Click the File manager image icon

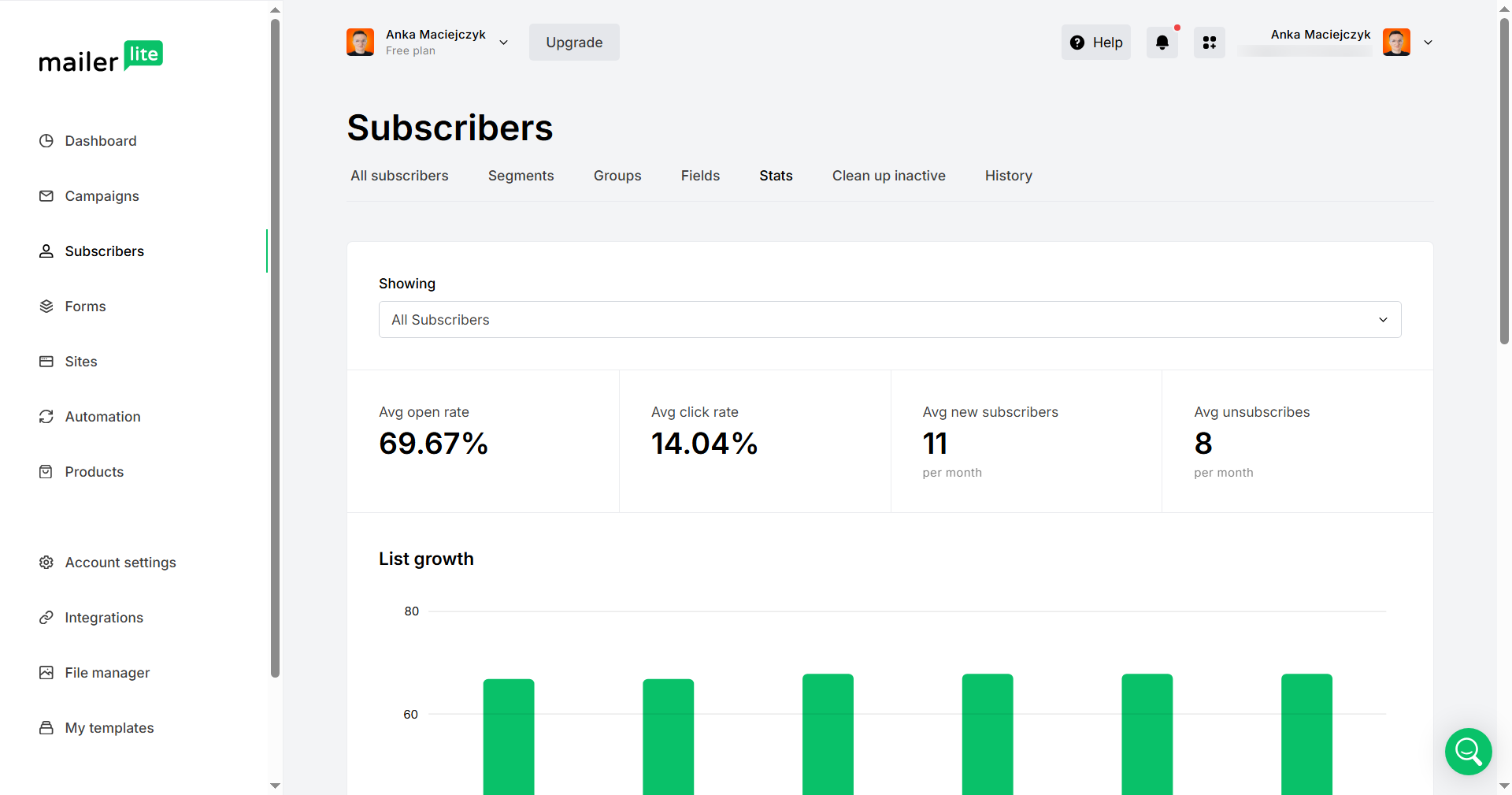coord(46,673)
